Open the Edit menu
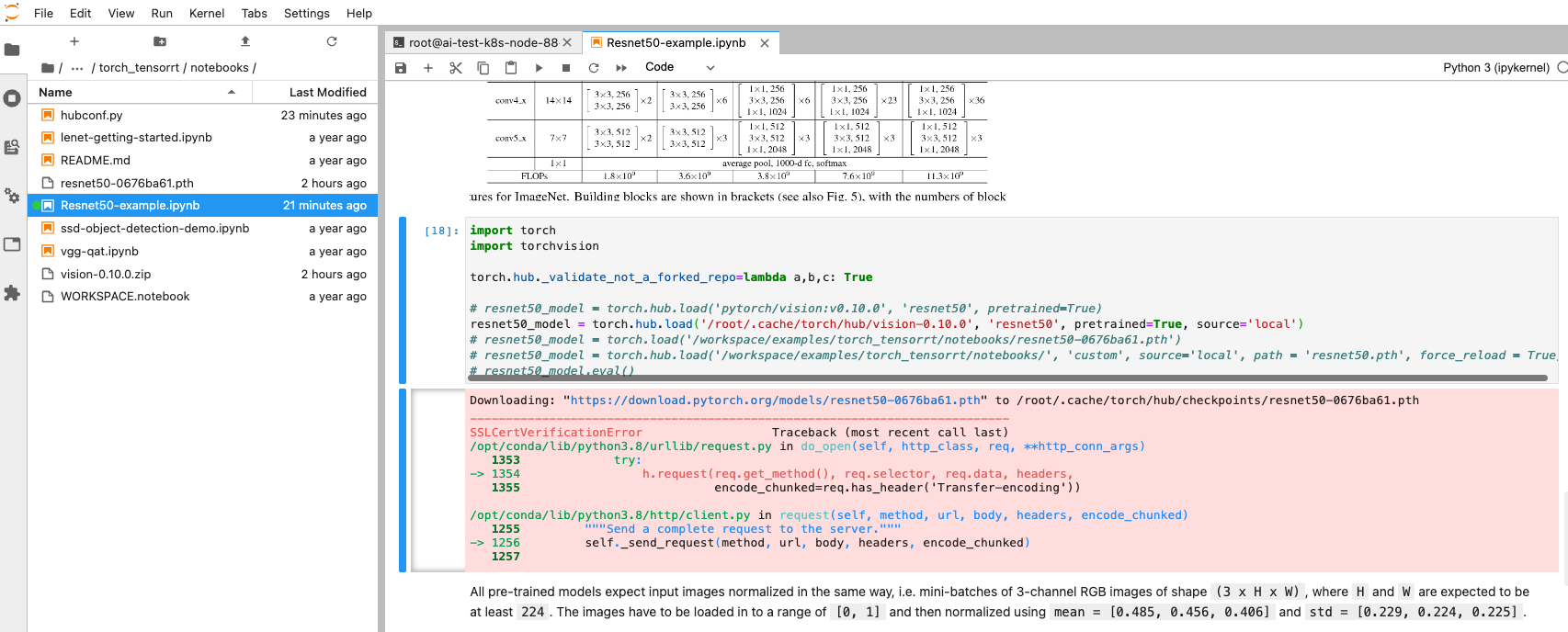This screenshot has height=632, width=1568. (81, 13)
